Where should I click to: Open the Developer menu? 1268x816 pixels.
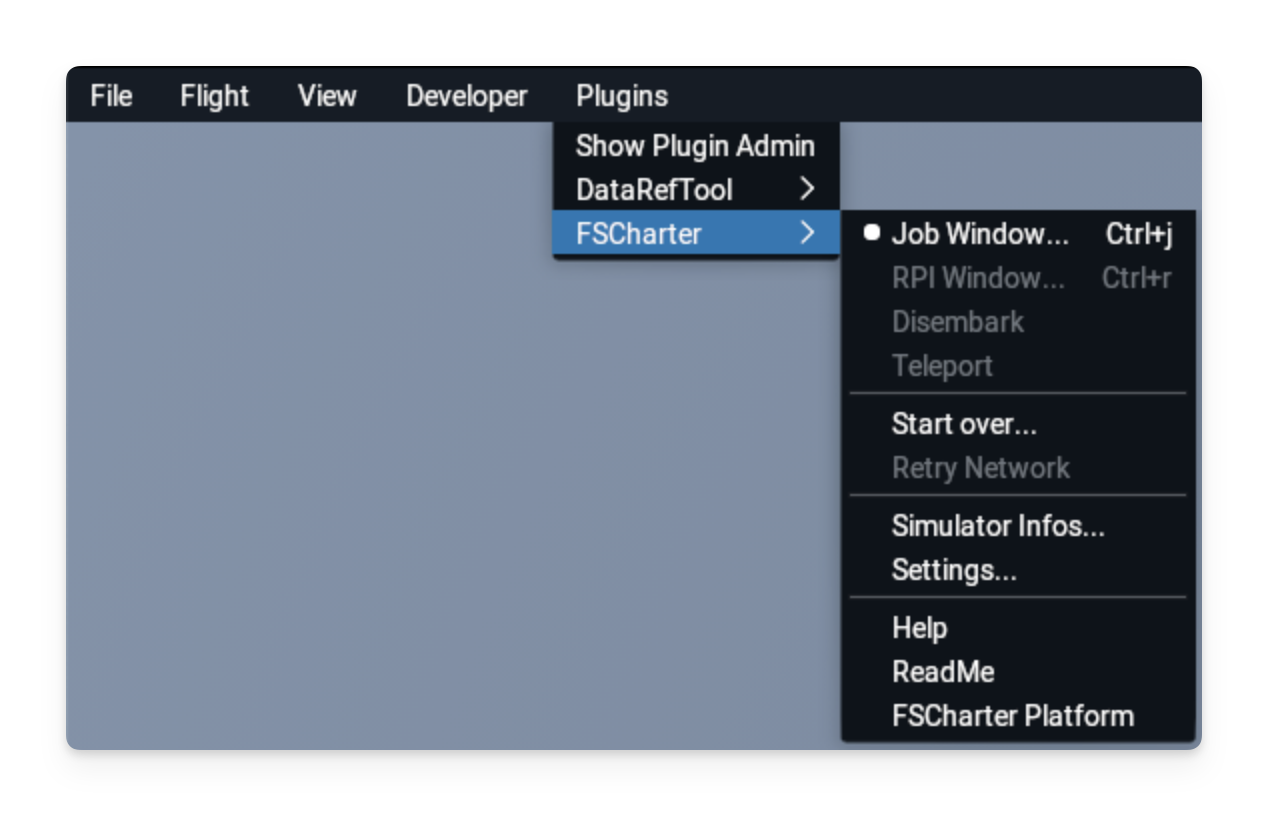click(x=466, y=96)
